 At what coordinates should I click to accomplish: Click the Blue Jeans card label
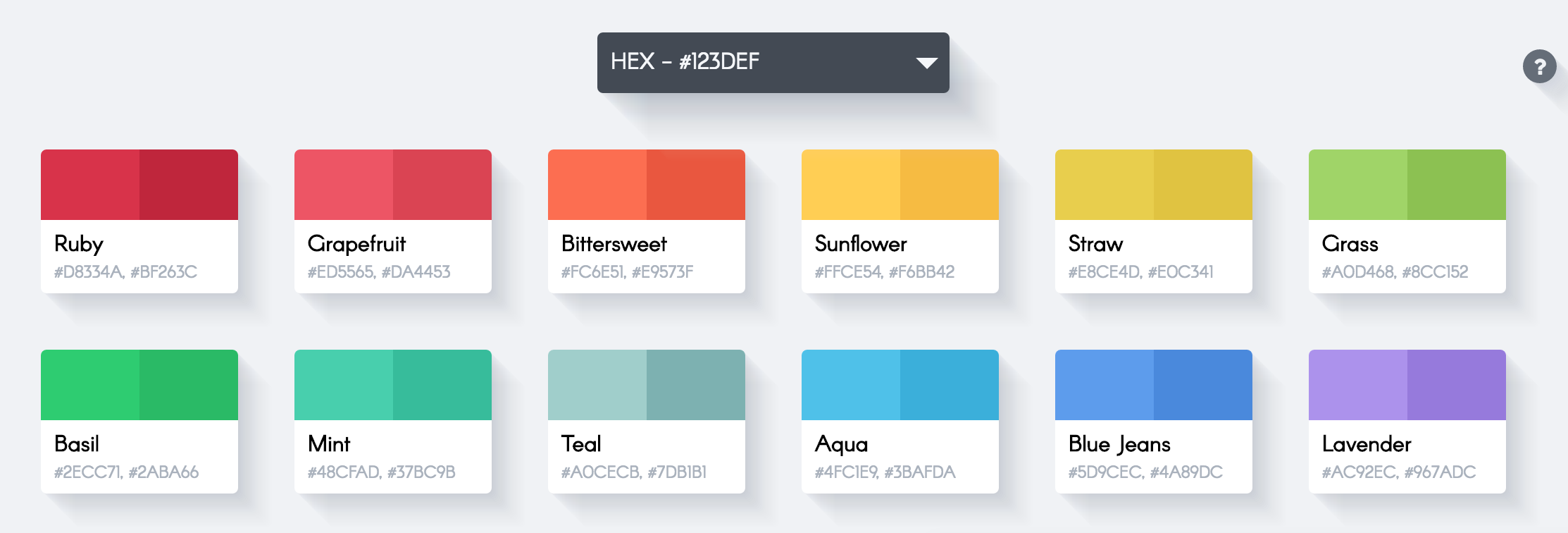point(1119,444)
